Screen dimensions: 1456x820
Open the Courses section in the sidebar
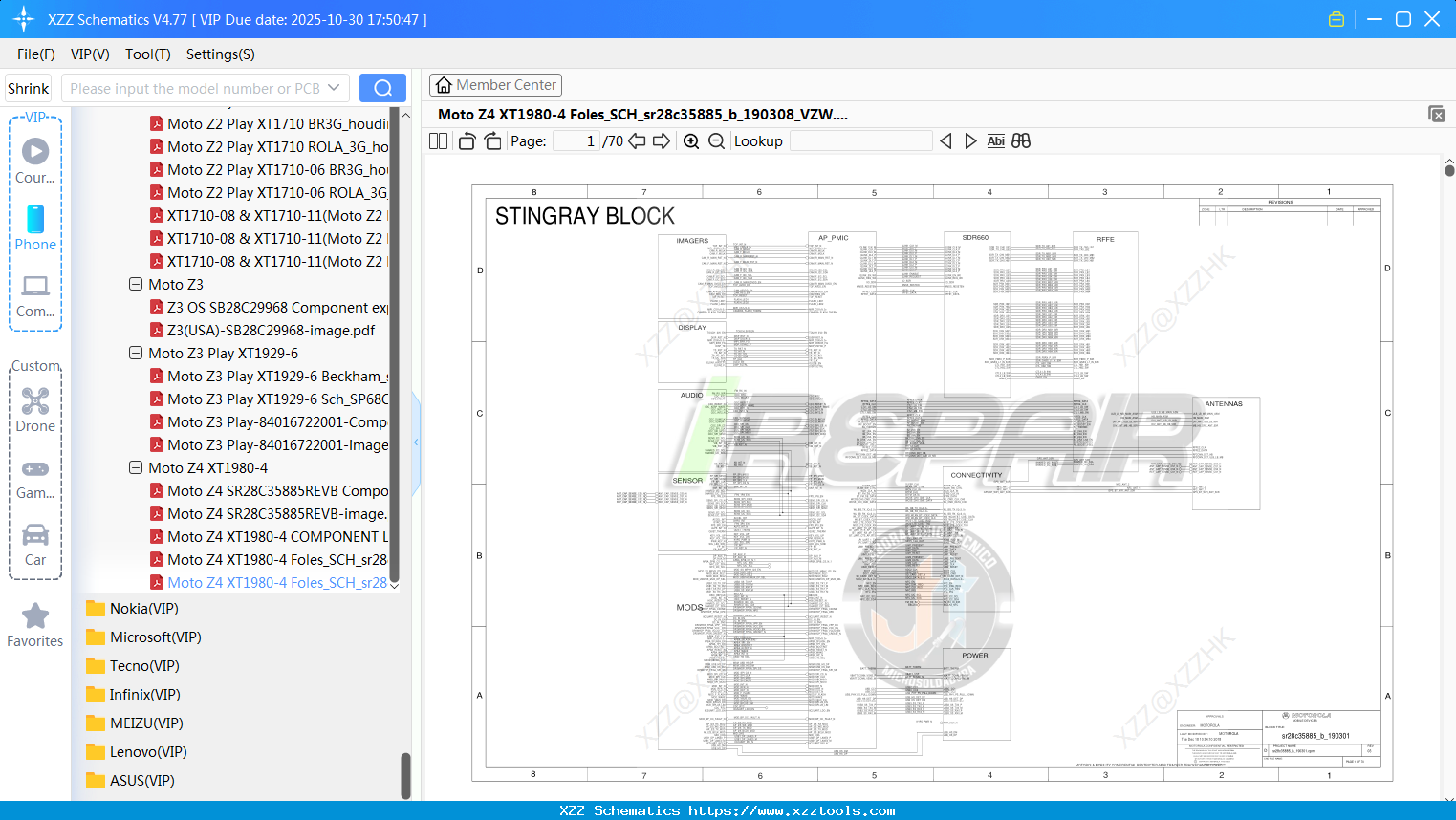point(35,162)
